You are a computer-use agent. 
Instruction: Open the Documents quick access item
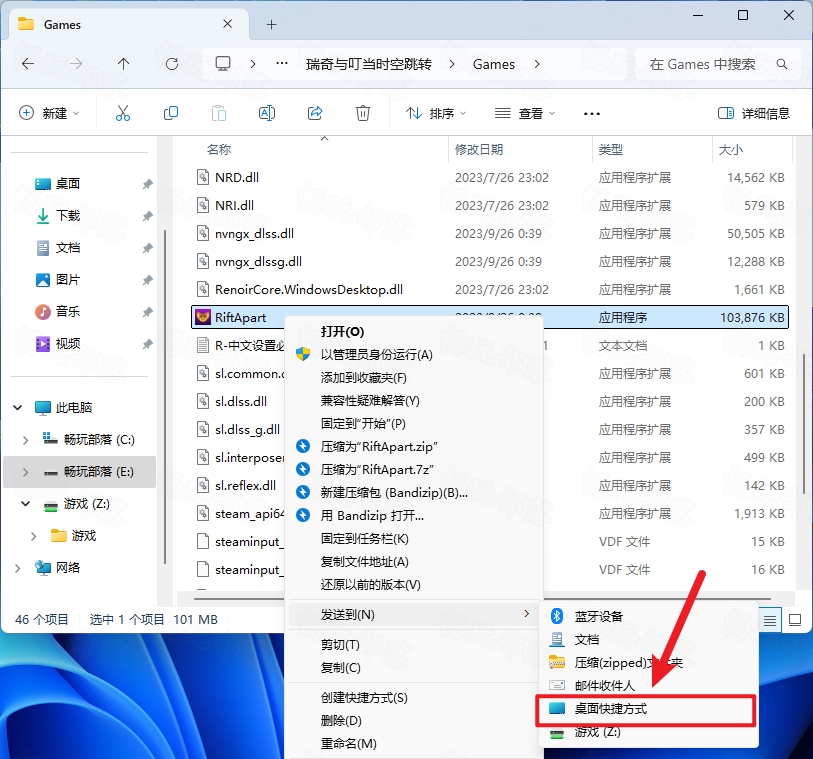coord(67,248)
